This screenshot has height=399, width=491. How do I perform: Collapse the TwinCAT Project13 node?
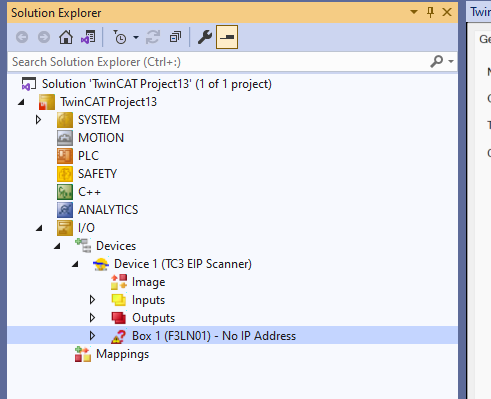coord(21,102)
